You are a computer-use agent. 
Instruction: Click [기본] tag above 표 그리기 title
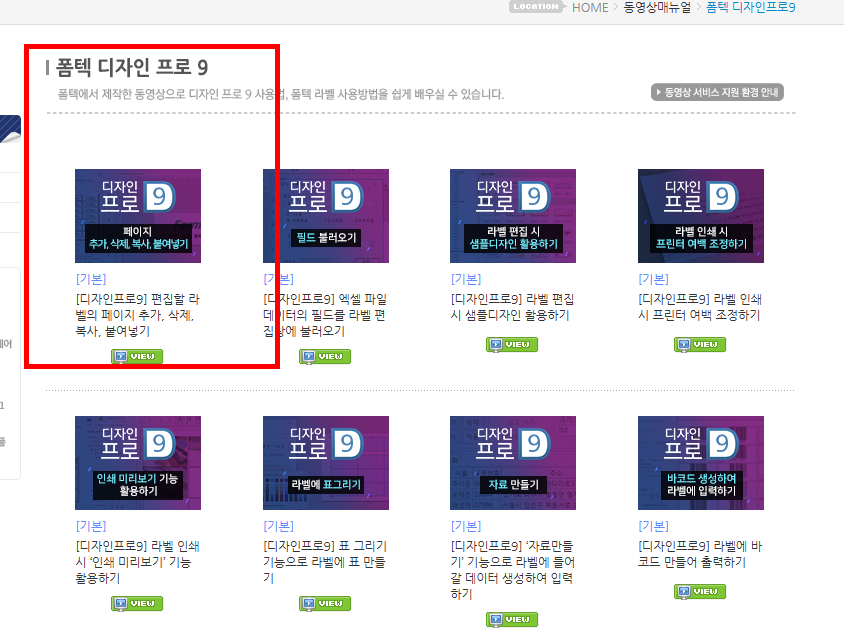coord(278,526)
